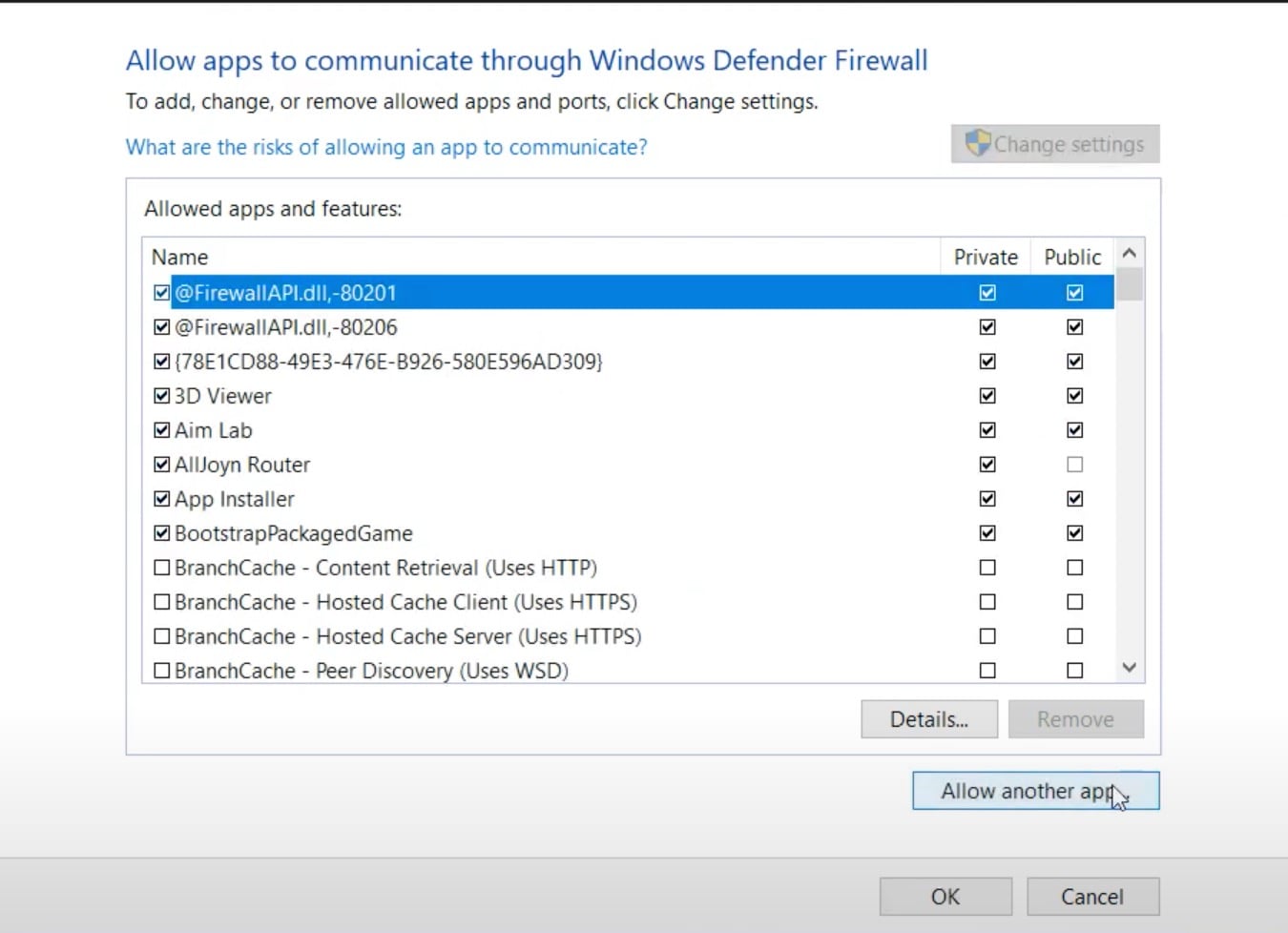Image resolution: width=1288 pixels, height=933 pixels.
Task: Disable Private access for @FirewallAPI.dll,-80206
Action: [x=986, y=326]
